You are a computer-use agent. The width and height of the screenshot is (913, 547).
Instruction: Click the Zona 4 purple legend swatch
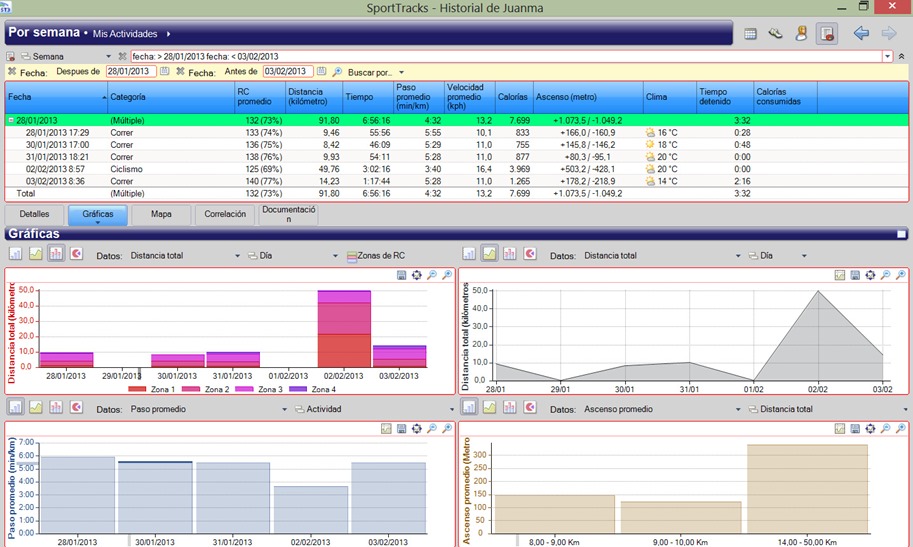298,389
